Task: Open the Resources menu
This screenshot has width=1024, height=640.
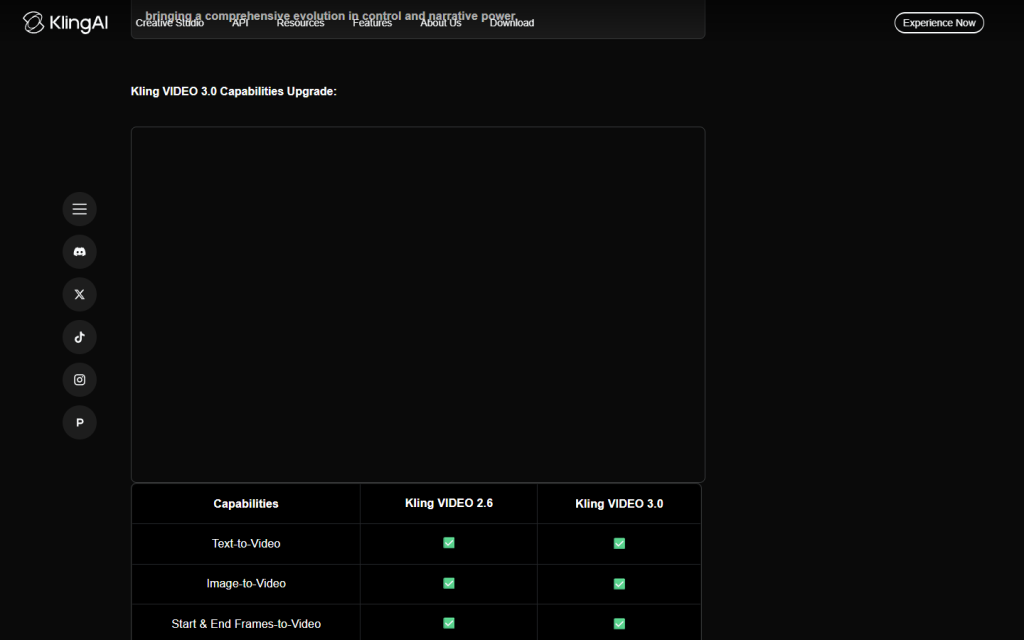Action: pyautogui.click(x=300, y=23)
